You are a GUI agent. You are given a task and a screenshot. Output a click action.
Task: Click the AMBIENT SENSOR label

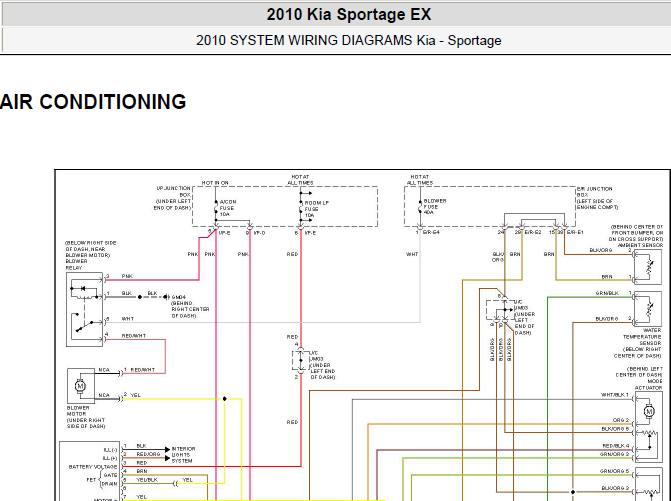pyautogui.click(x=636, y=236)
